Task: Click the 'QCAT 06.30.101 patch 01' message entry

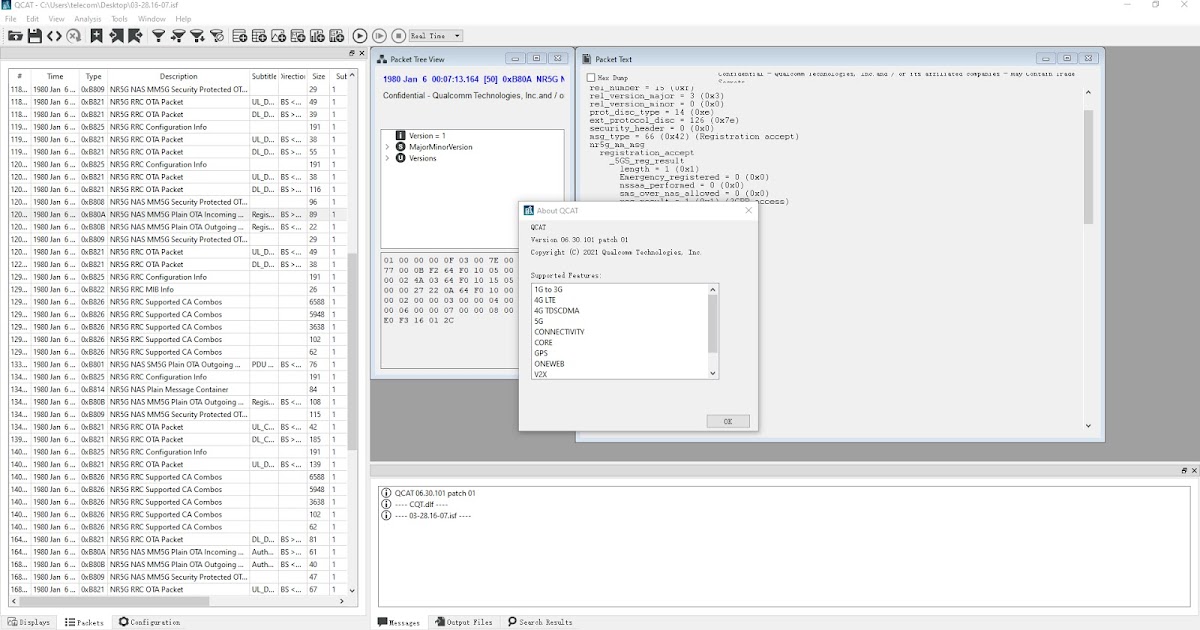Action: tap(435, 493)
